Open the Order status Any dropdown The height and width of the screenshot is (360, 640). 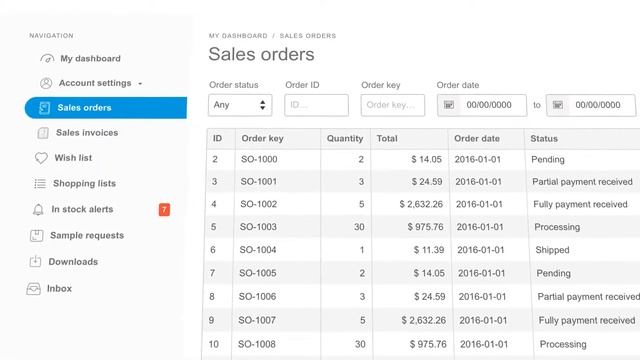(240, 105)
